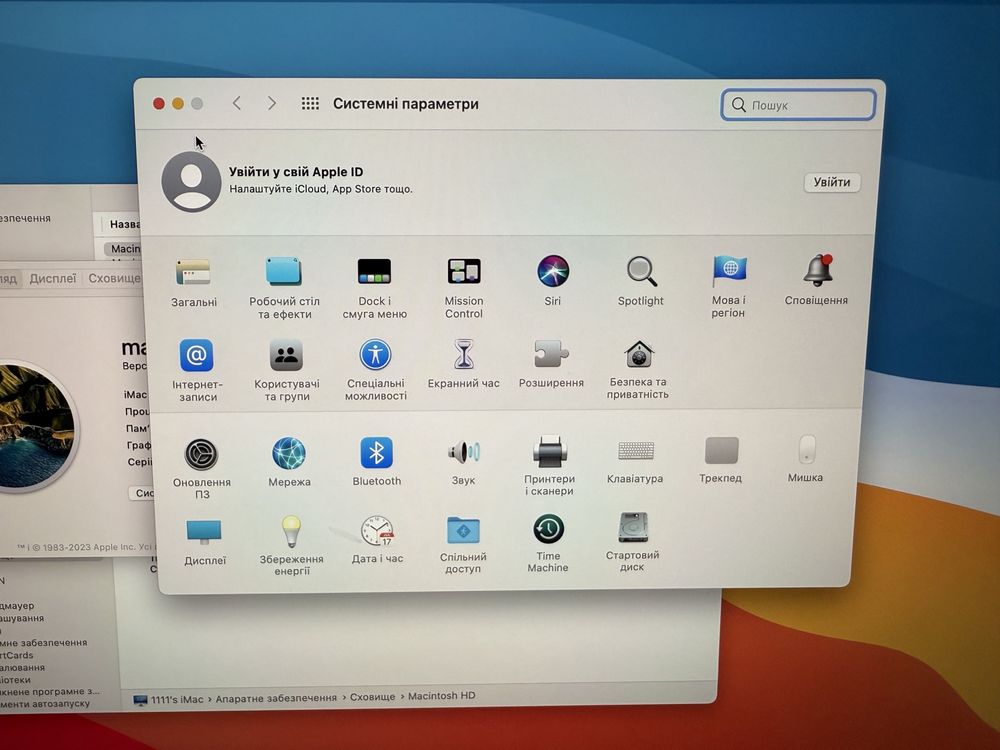The height and width of the screenshot is (750, 1000).
Task: Click the Увійти sign-in button
Action: (832, 182)
